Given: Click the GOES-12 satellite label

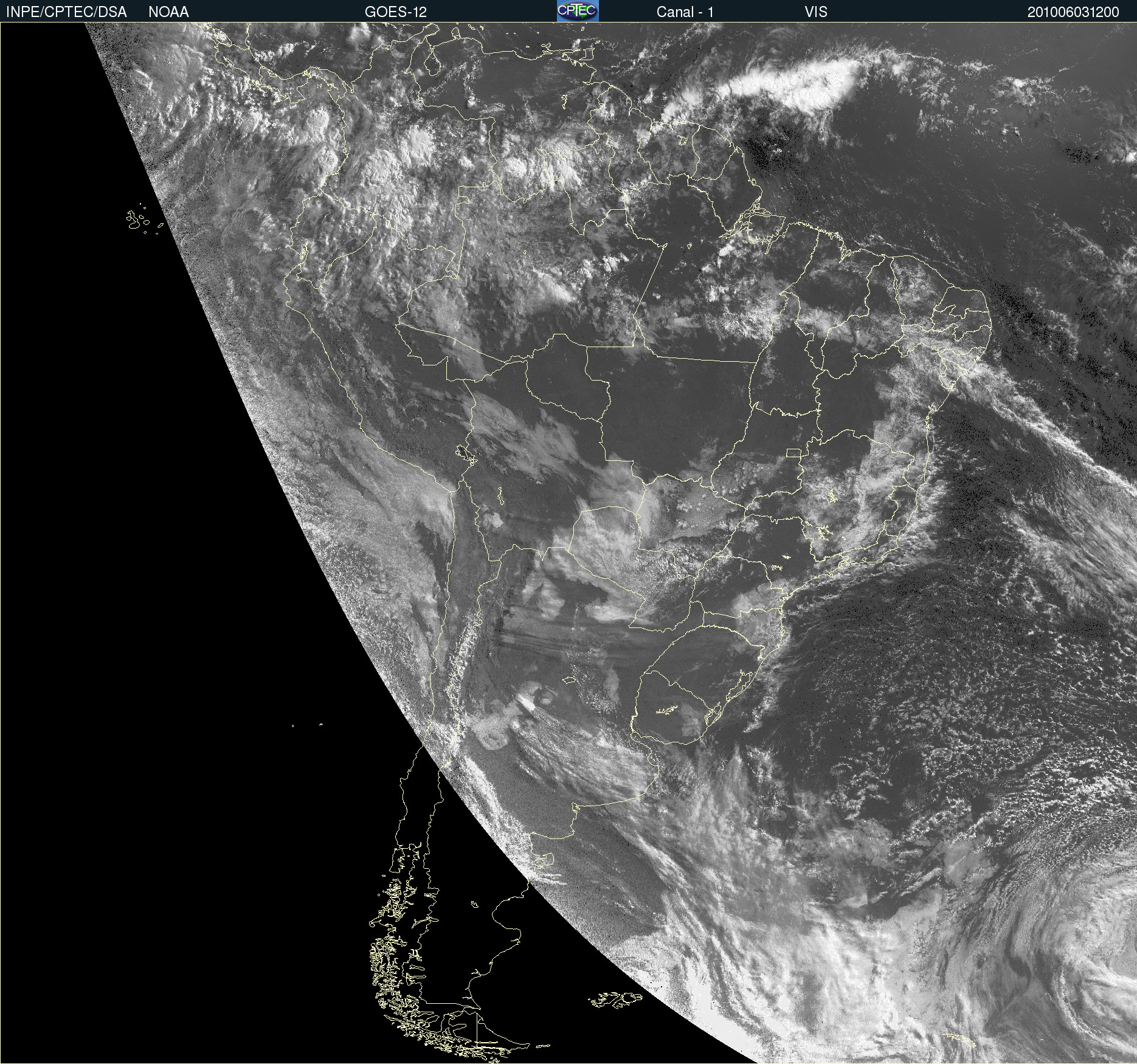Looking at the screenshot, I should (x=396, y=12).
